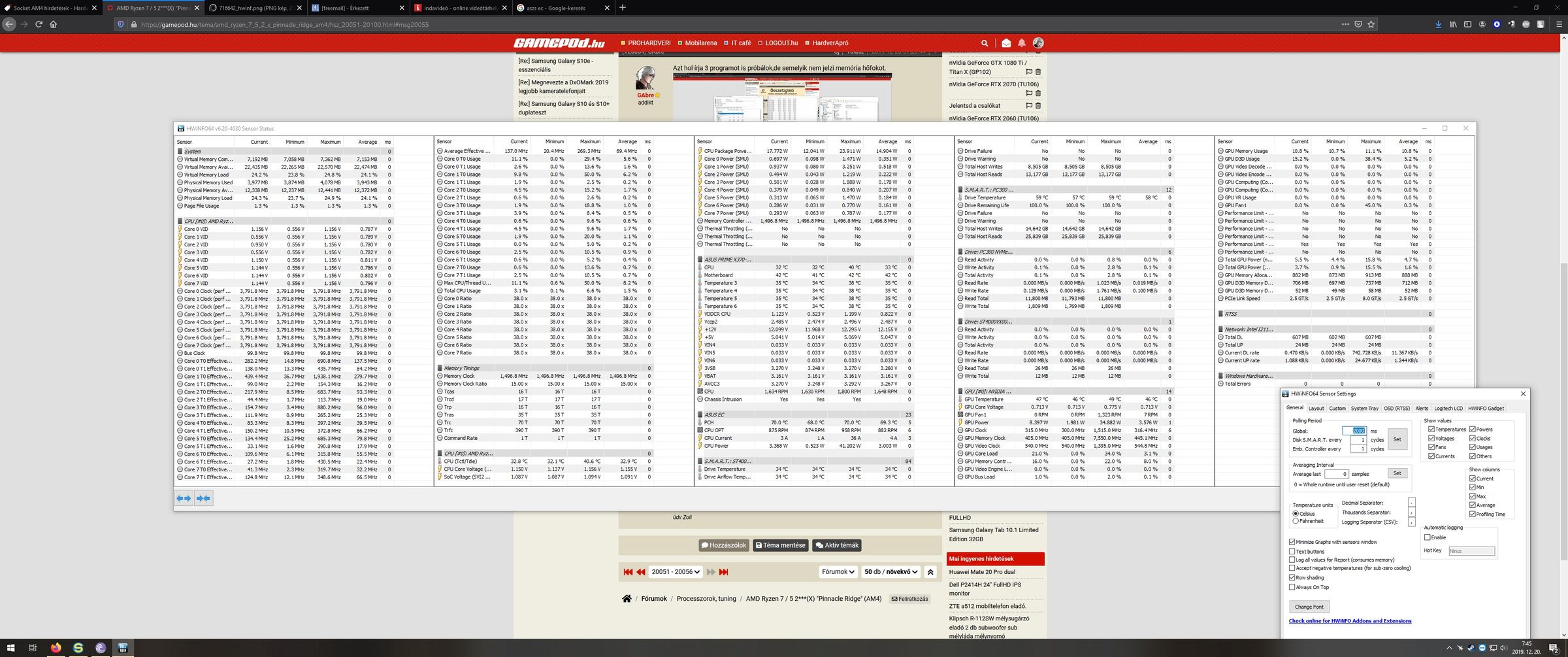Open the Firefox hamburger menu
Image resolution: width=1568 pixels, height=657 pixels.
click(1560, 24)
